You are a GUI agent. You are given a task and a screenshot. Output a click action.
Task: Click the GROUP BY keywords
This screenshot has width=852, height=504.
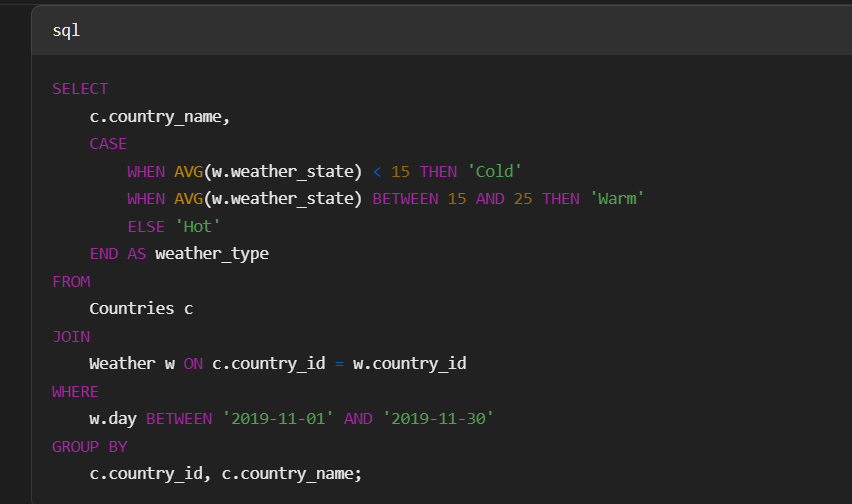point(90,446)
